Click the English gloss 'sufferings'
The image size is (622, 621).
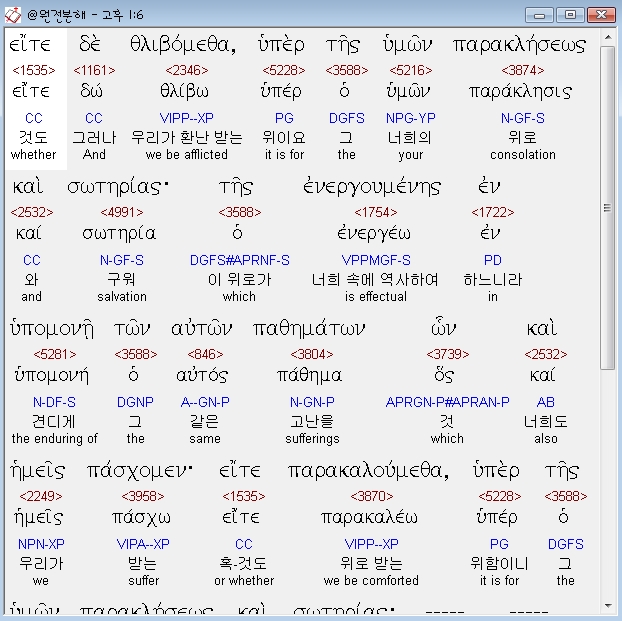tap(312, 438)
